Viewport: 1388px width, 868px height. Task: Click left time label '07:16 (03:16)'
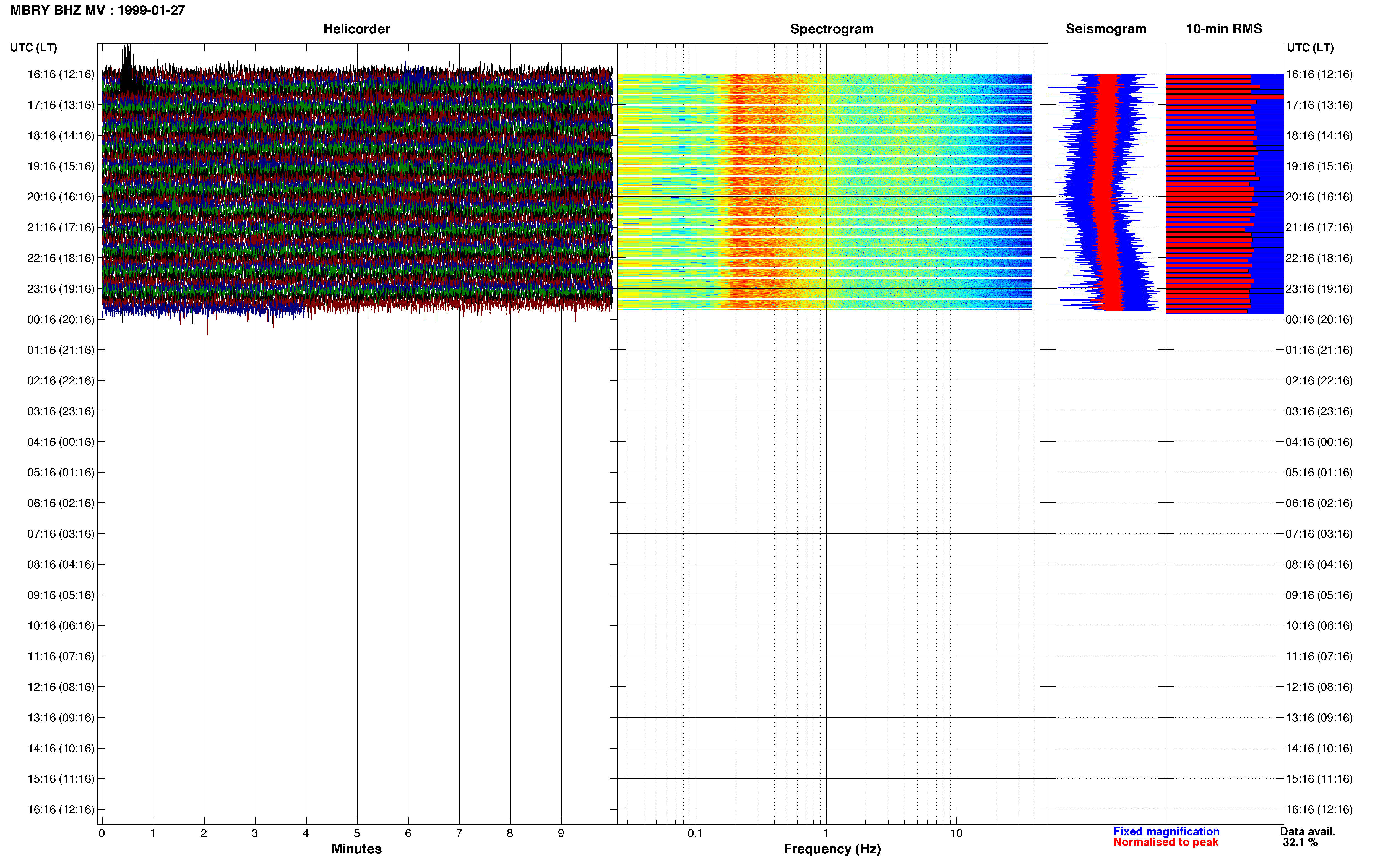pyautogui.click(x=61, y=534)
